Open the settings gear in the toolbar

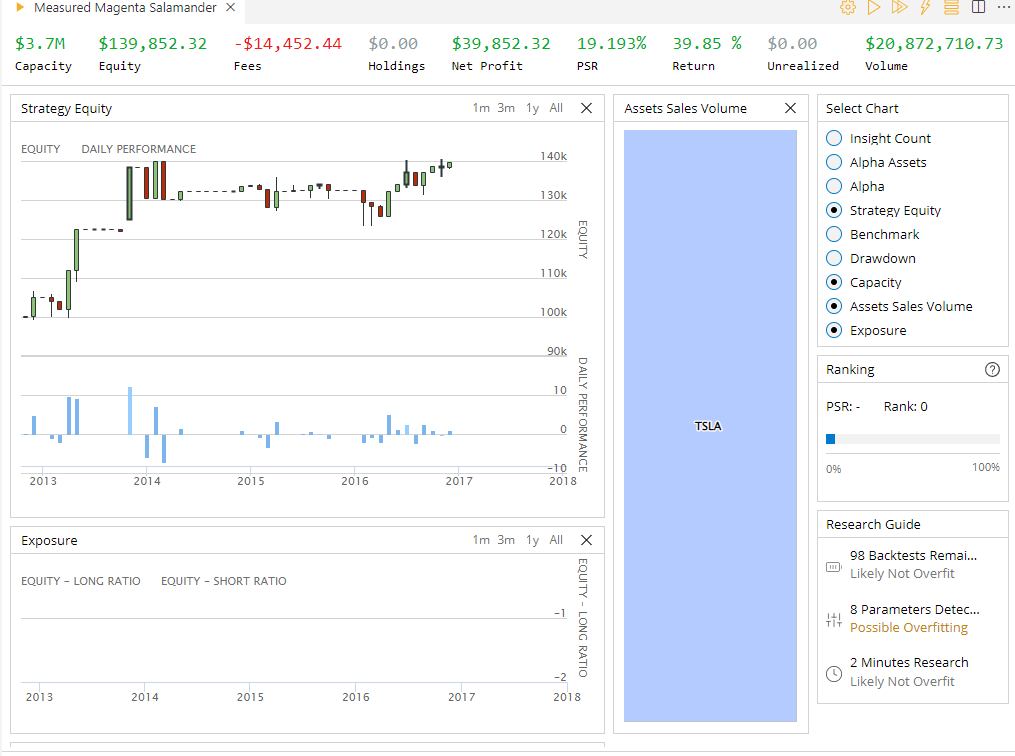(x=847, y=8)
